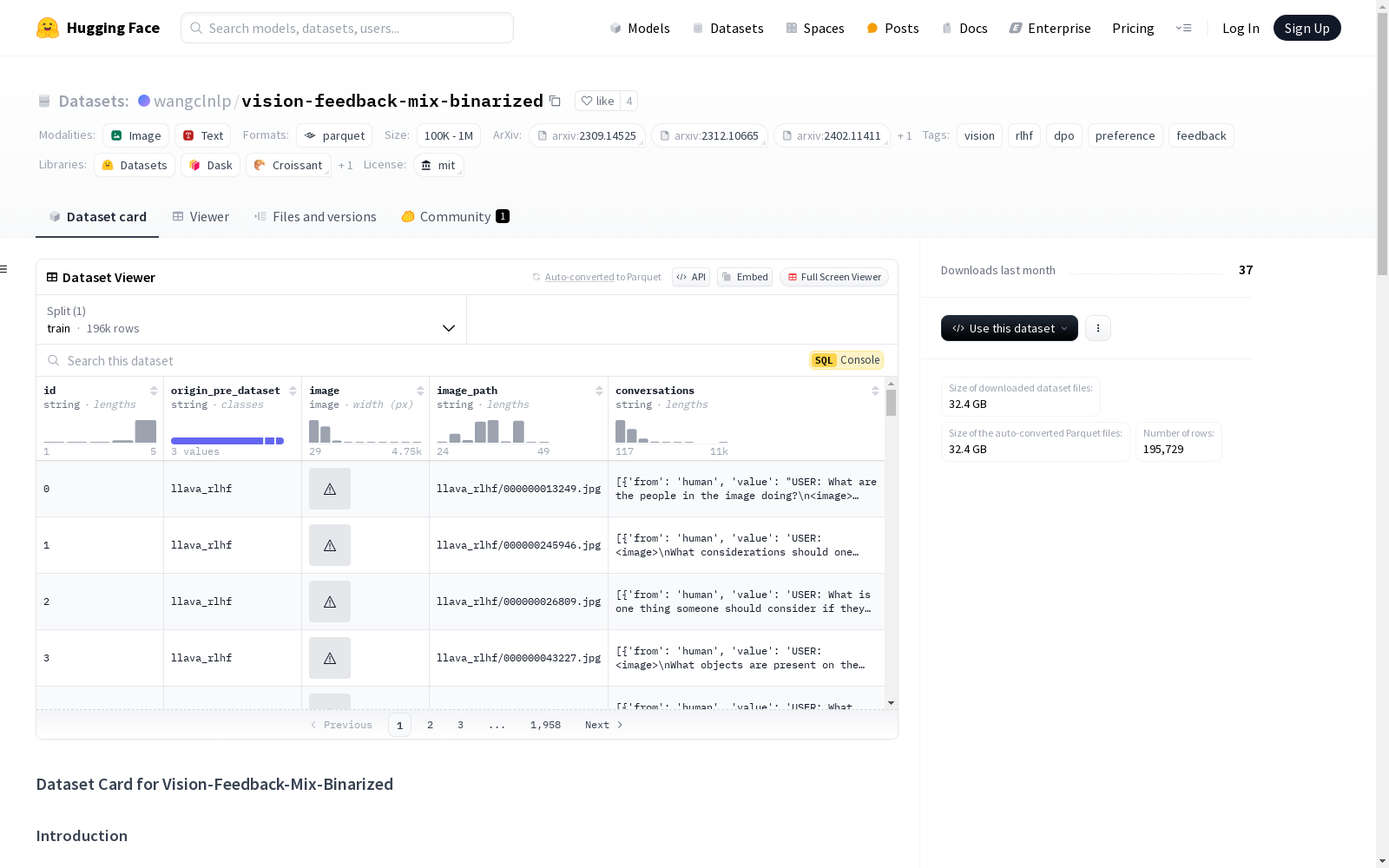1389x868 pixels.
Task: Sort by image column sort icon
Action: point(420,391)
